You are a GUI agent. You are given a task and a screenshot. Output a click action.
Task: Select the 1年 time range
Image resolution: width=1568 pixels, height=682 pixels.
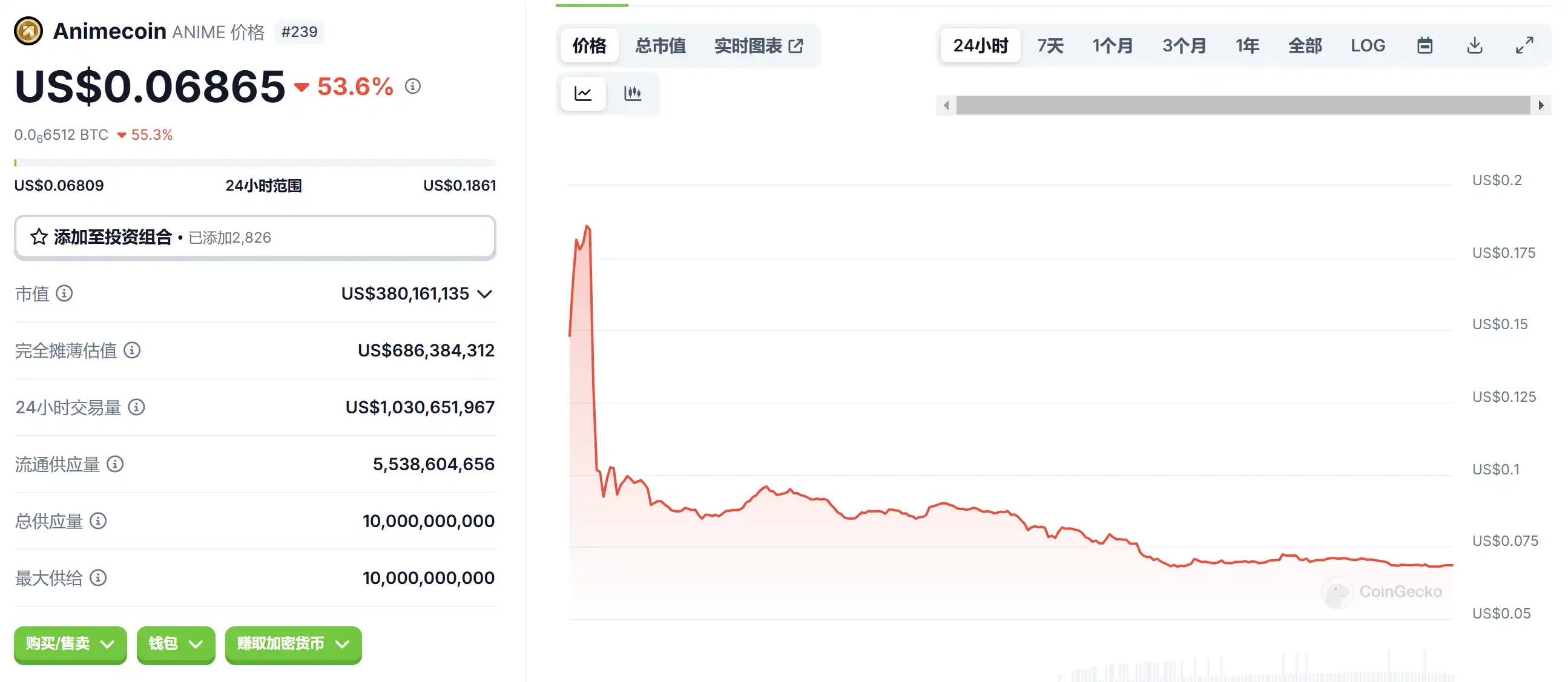pos(1247,45)
